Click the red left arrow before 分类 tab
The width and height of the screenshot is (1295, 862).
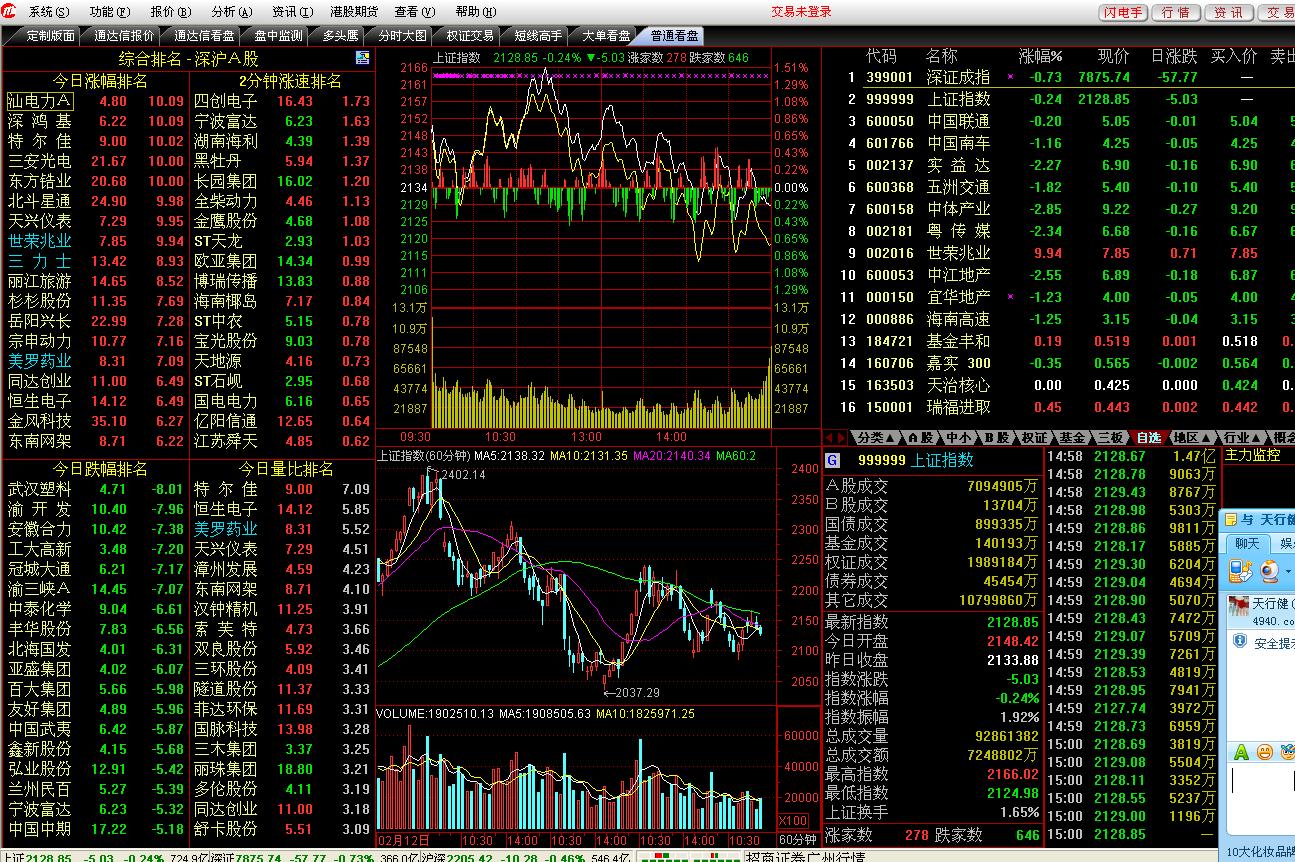tap(828, 438)
